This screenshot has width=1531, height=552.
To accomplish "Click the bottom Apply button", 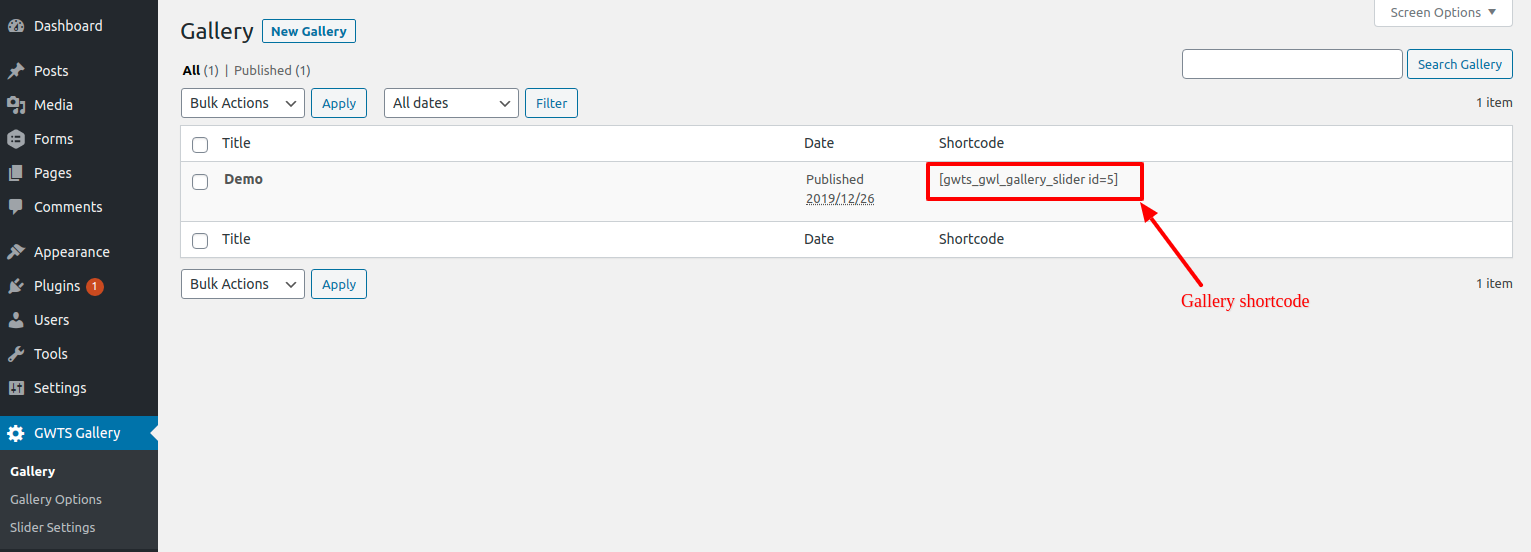I will coord(339,284).
